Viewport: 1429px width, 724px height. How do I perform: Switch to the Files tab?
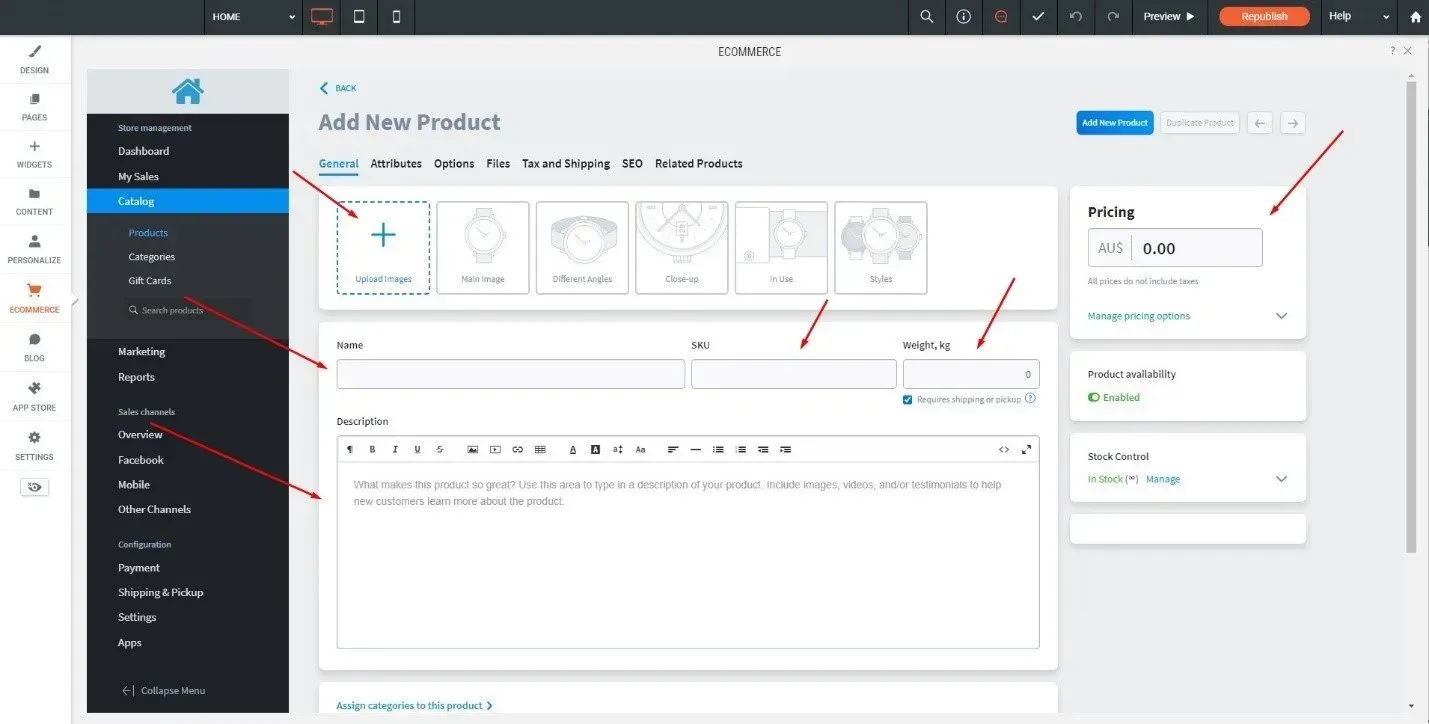(498, 164)
